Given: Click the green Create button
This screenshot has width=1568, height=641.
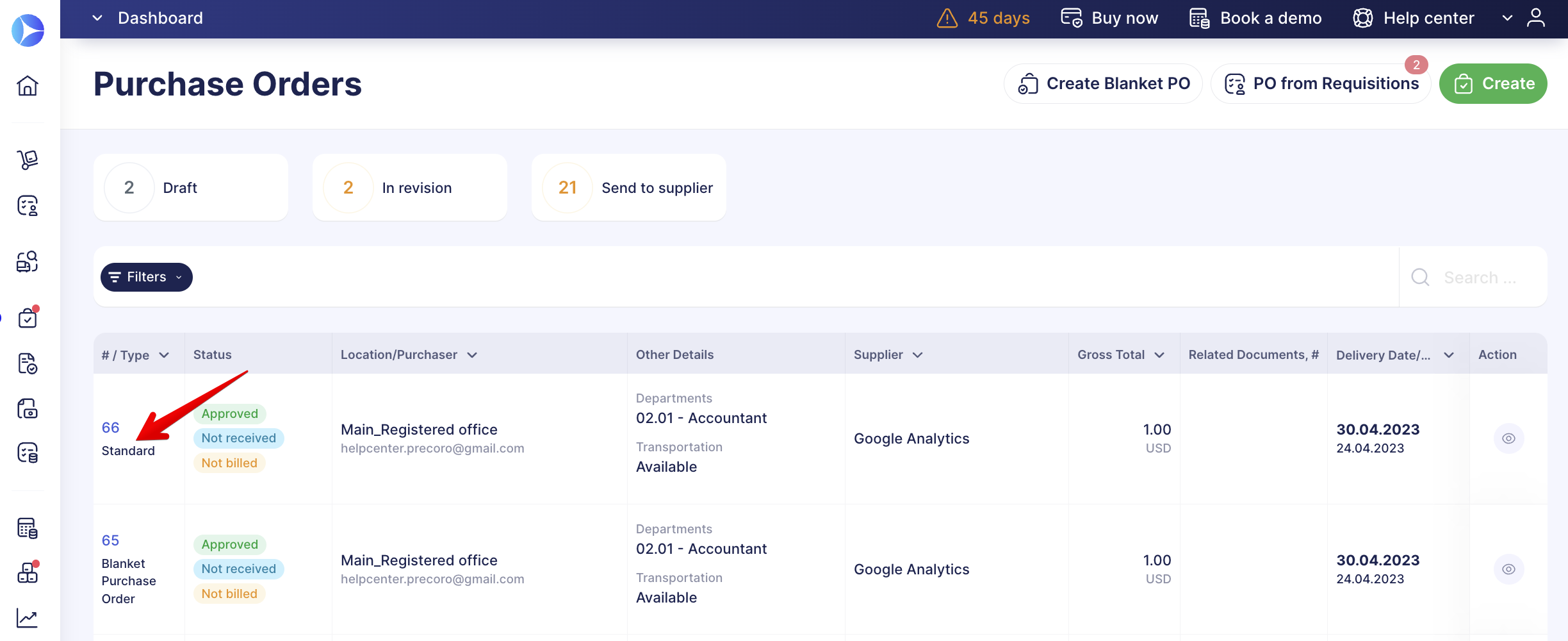Looking at the screenshot, I should pyautogui.click(x=1492, y=83).
